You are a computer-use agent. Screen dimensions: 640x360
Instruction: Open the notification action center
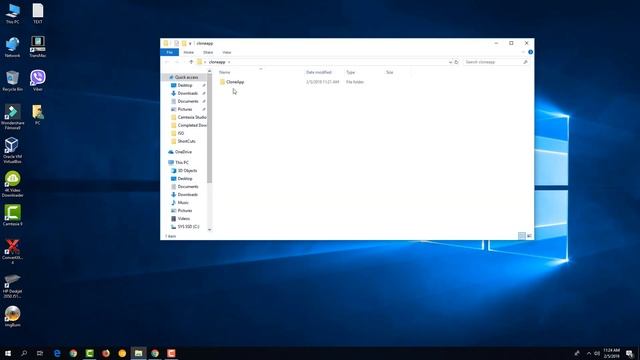coord(630,353)
